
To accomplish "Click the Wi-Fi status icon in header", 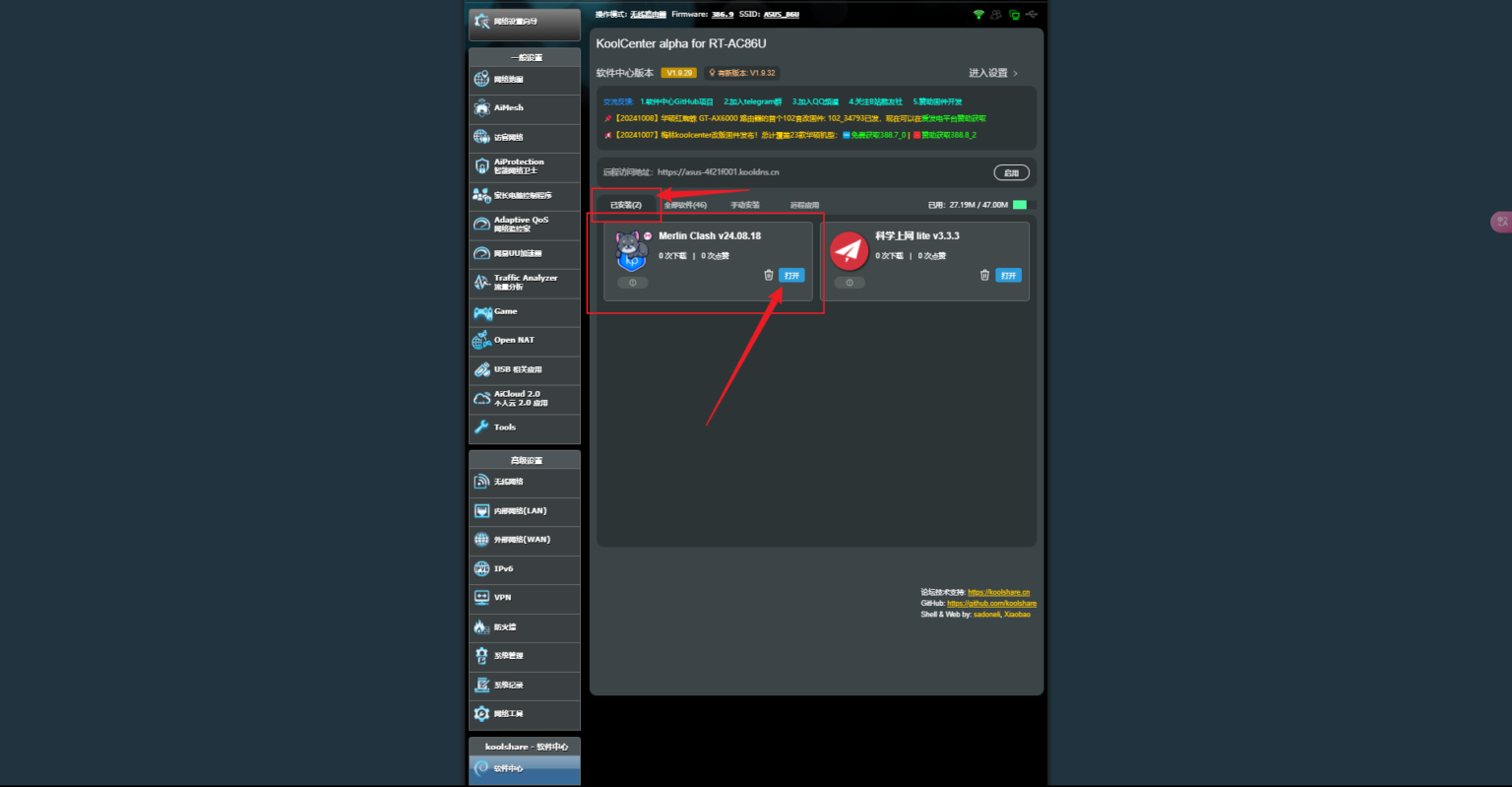I will point(978,15).
